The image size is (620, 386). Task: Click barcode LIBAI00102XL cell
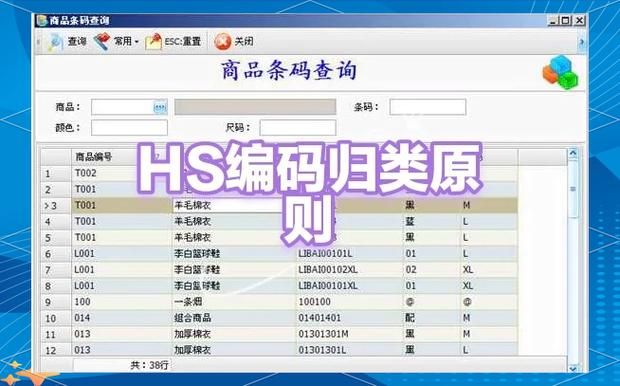point(328,270)
